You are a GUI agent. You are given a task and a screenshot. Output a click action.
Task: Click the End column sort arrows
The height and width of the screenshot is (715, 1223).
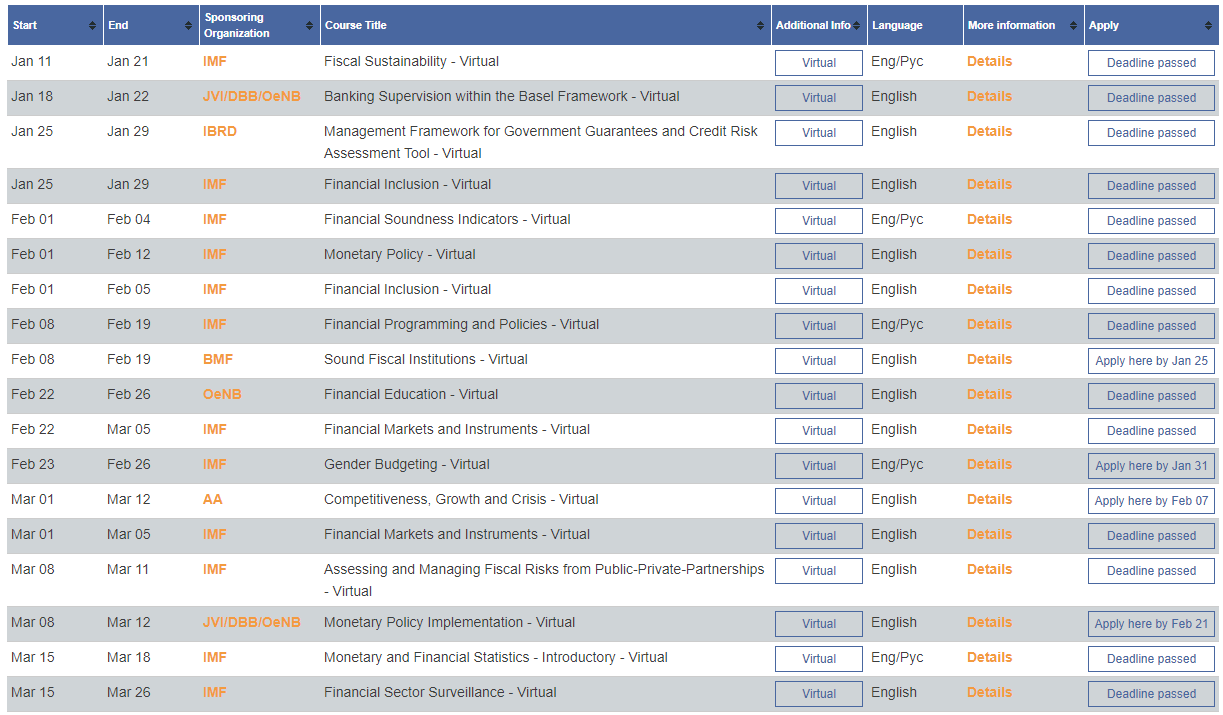[x=188, y=26]
